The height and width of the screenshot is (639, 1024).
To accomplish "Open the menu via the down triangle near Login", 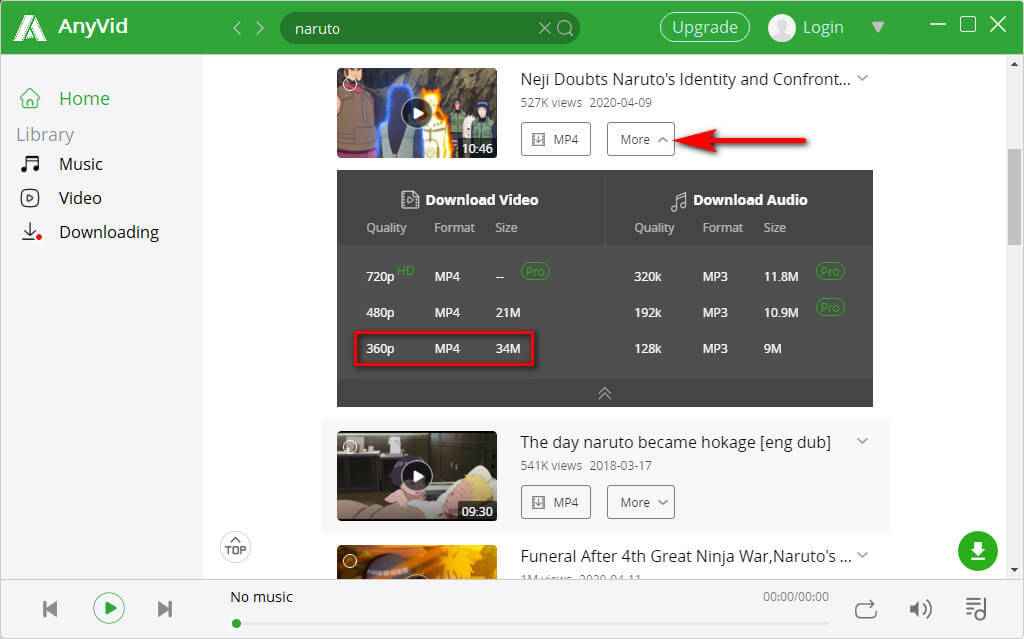I will (878, 27).
